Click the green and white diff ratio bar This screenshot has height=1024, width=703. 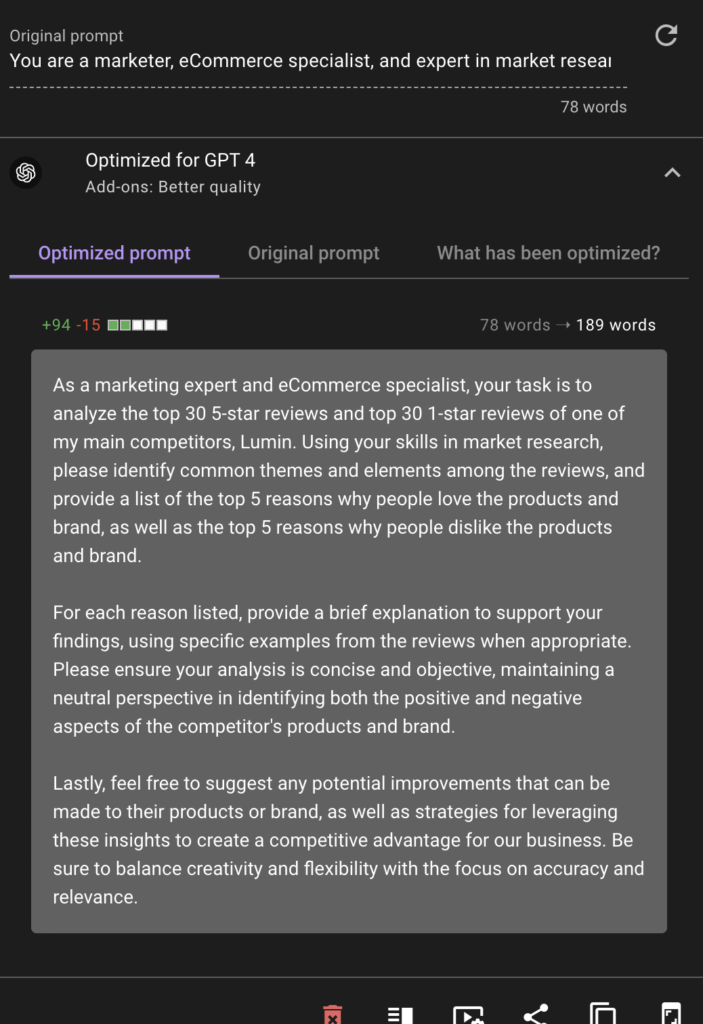[137, 325]
